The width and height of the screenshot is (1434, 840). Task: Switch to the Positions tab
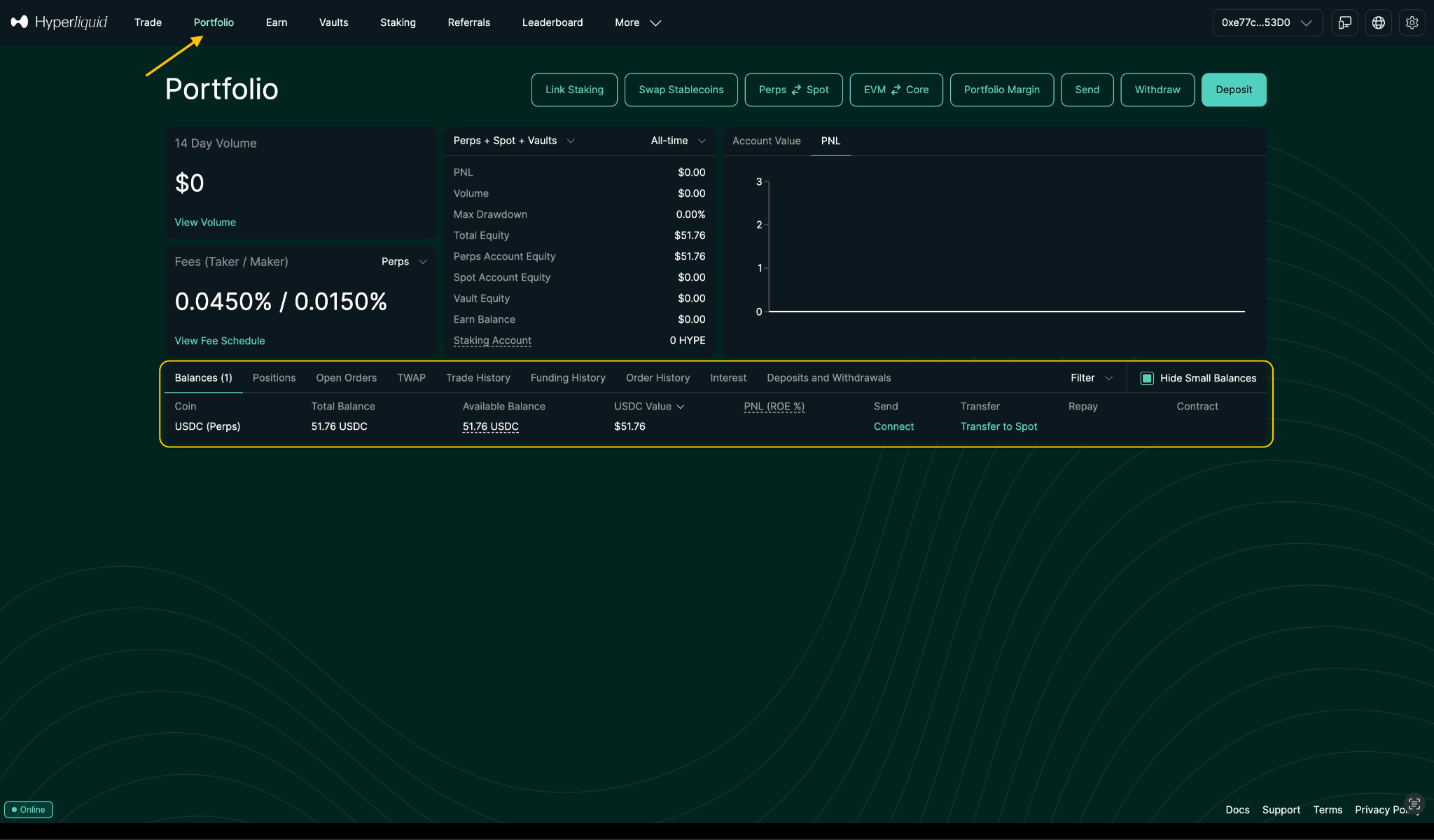pos(274,378)
